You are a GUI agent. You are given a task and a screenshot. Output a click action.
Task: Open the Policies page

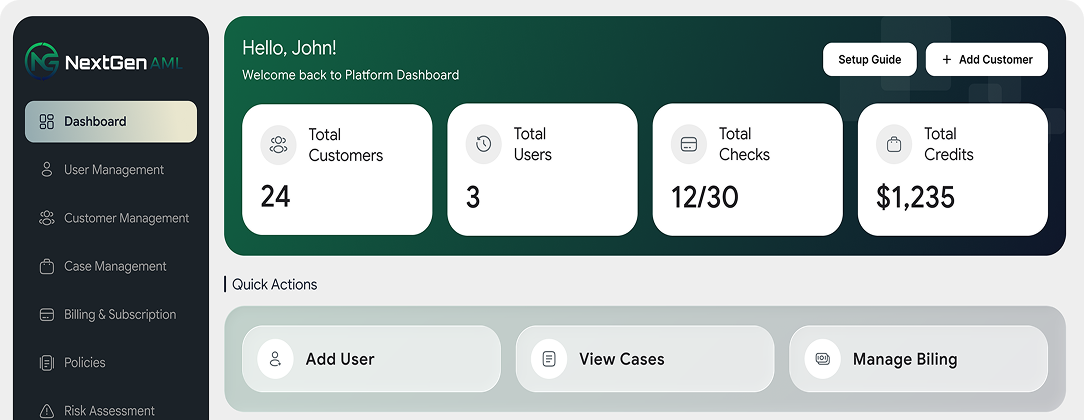[x=111, y=363]
